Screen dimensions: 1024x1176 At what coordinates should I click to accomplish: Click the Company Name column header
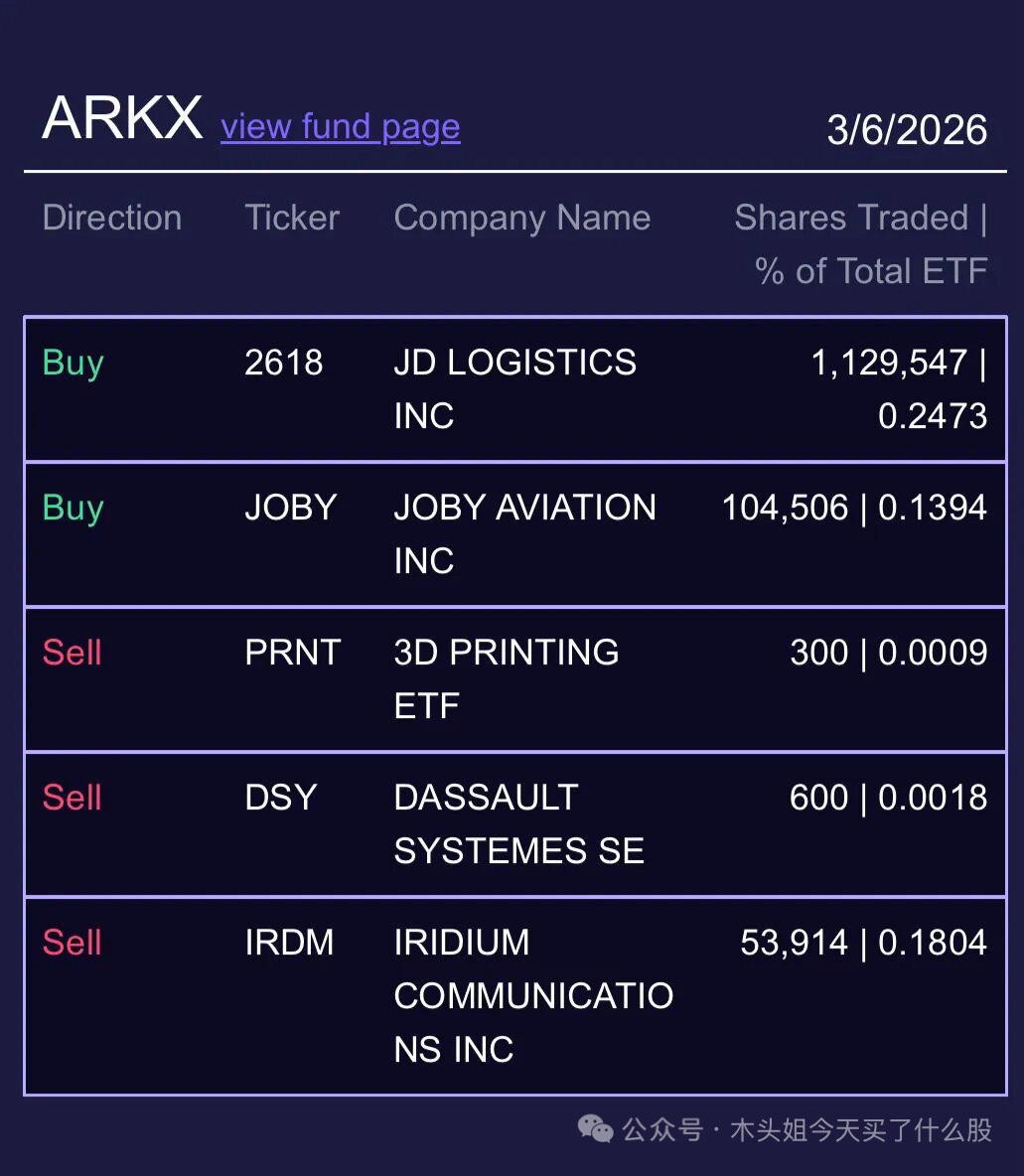(522, 219)
